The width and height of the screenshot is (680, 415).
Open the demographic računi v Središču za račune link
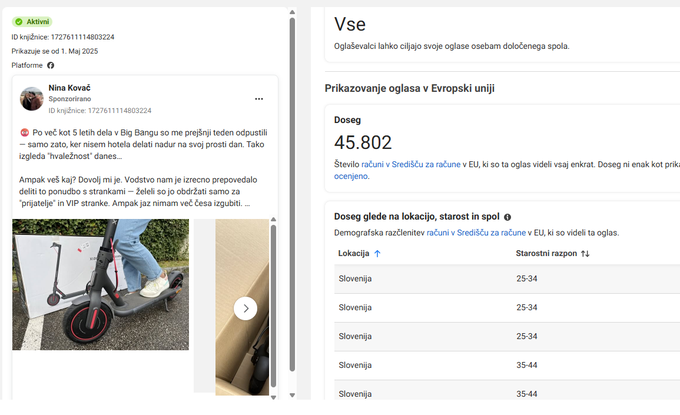point(476,233)
